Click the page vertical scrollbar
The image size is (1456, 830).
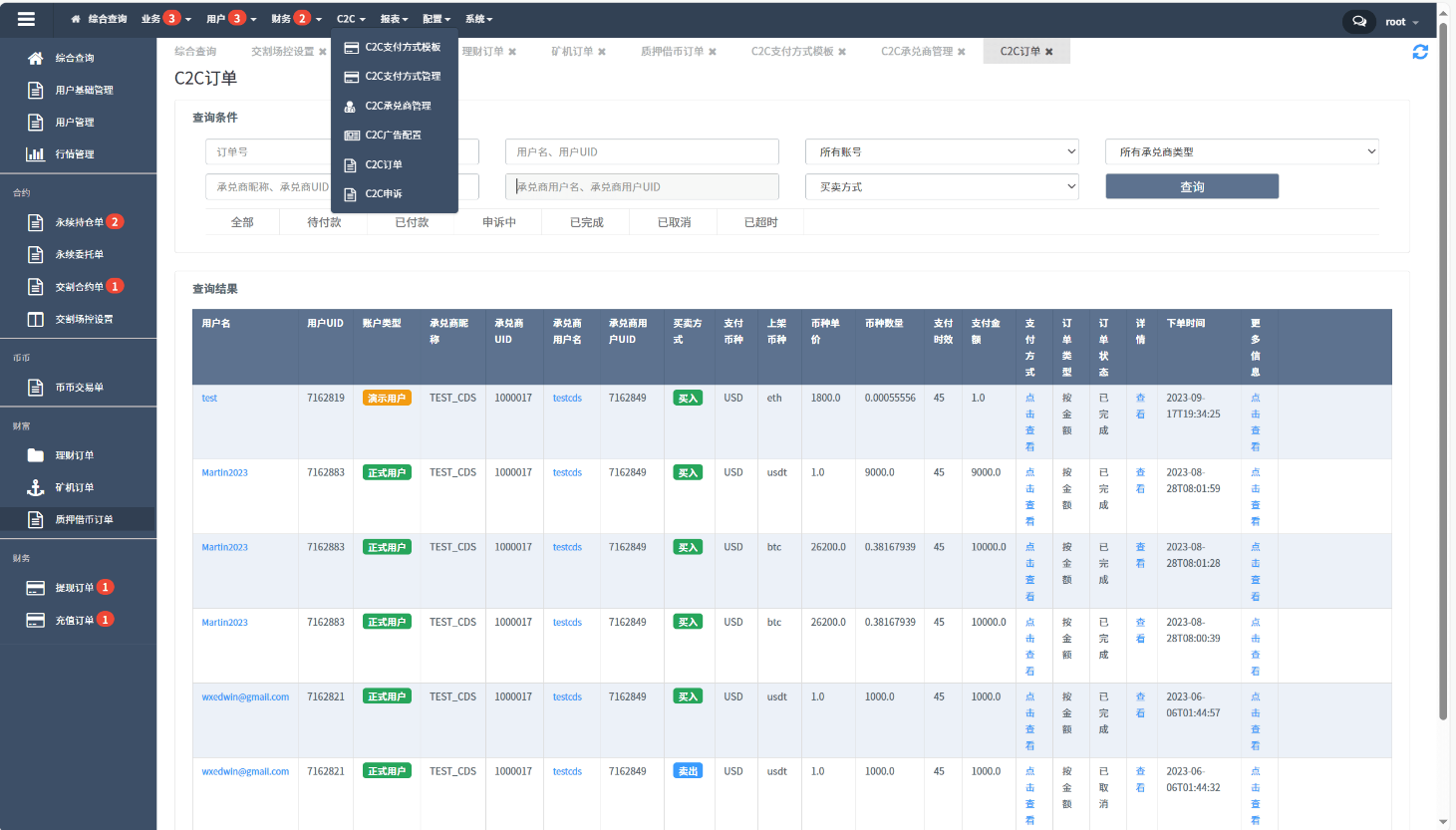[x=1443, y=370]
